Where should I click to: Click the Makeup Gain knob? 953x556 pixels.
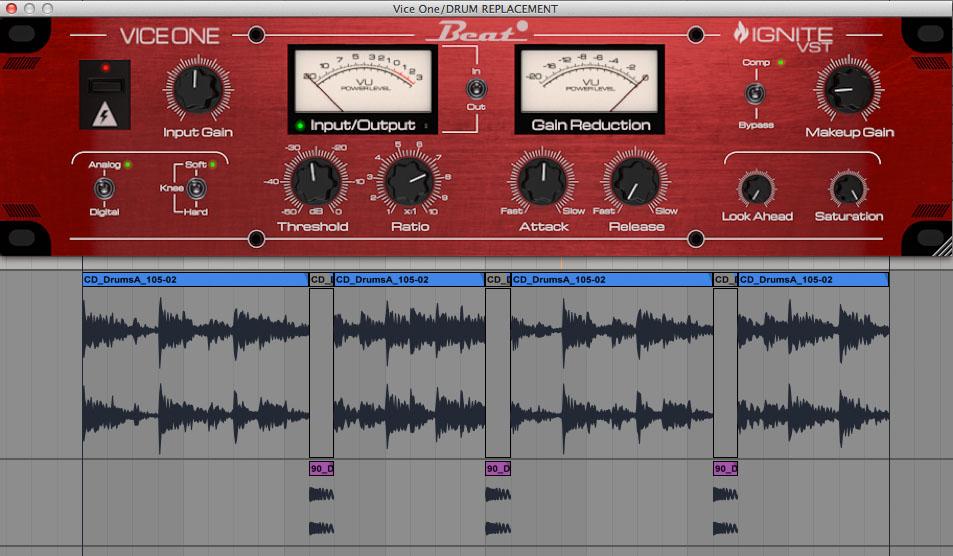(x=849, y=89)
